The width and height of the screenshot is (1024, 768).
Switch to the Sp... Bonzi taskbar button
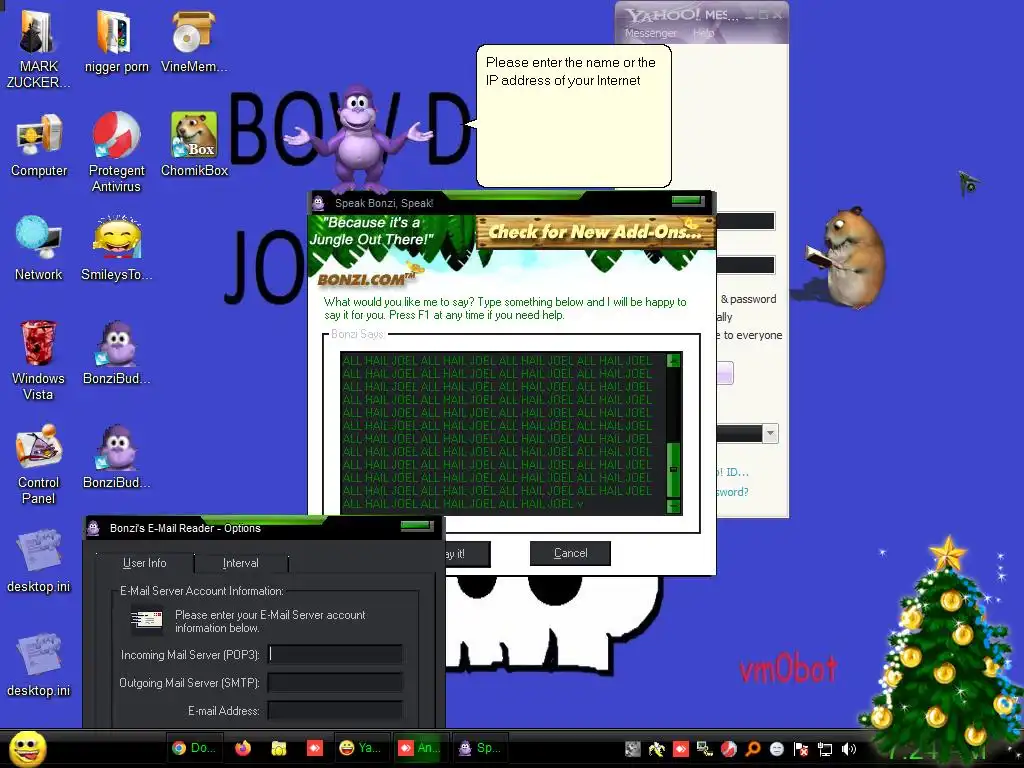pyautogui.click(x=479, y=748)
